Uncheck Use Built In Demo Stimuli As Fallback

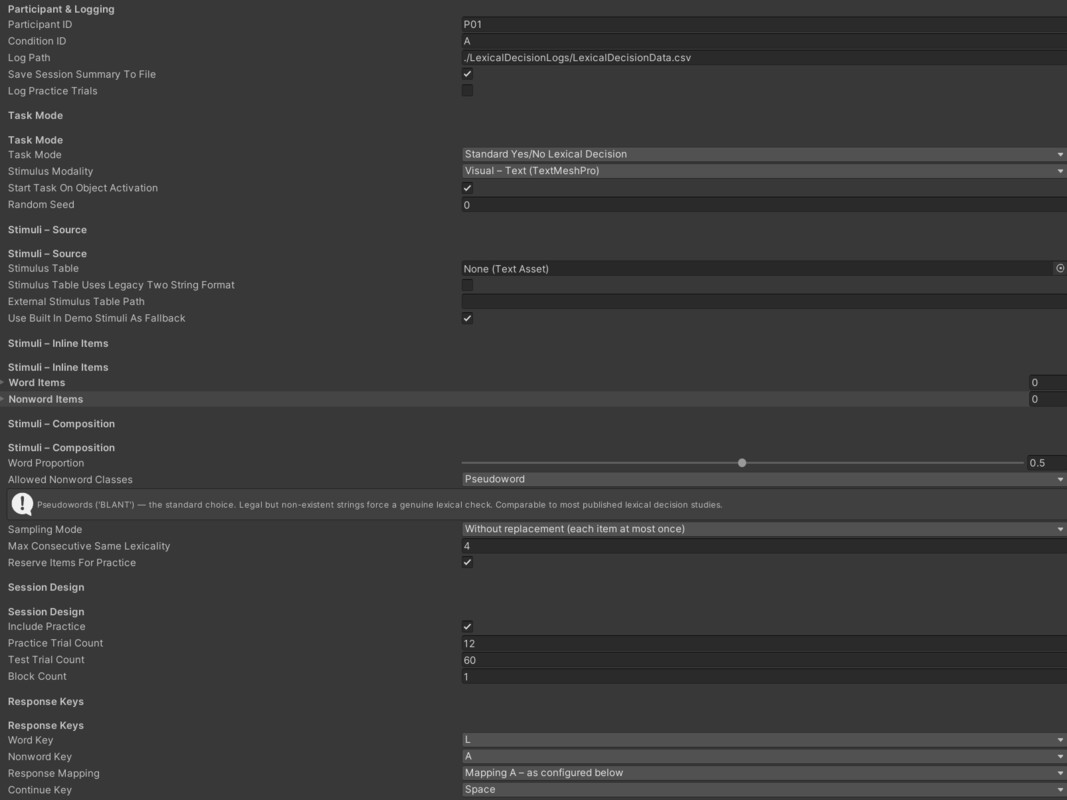tap(467, 318)
